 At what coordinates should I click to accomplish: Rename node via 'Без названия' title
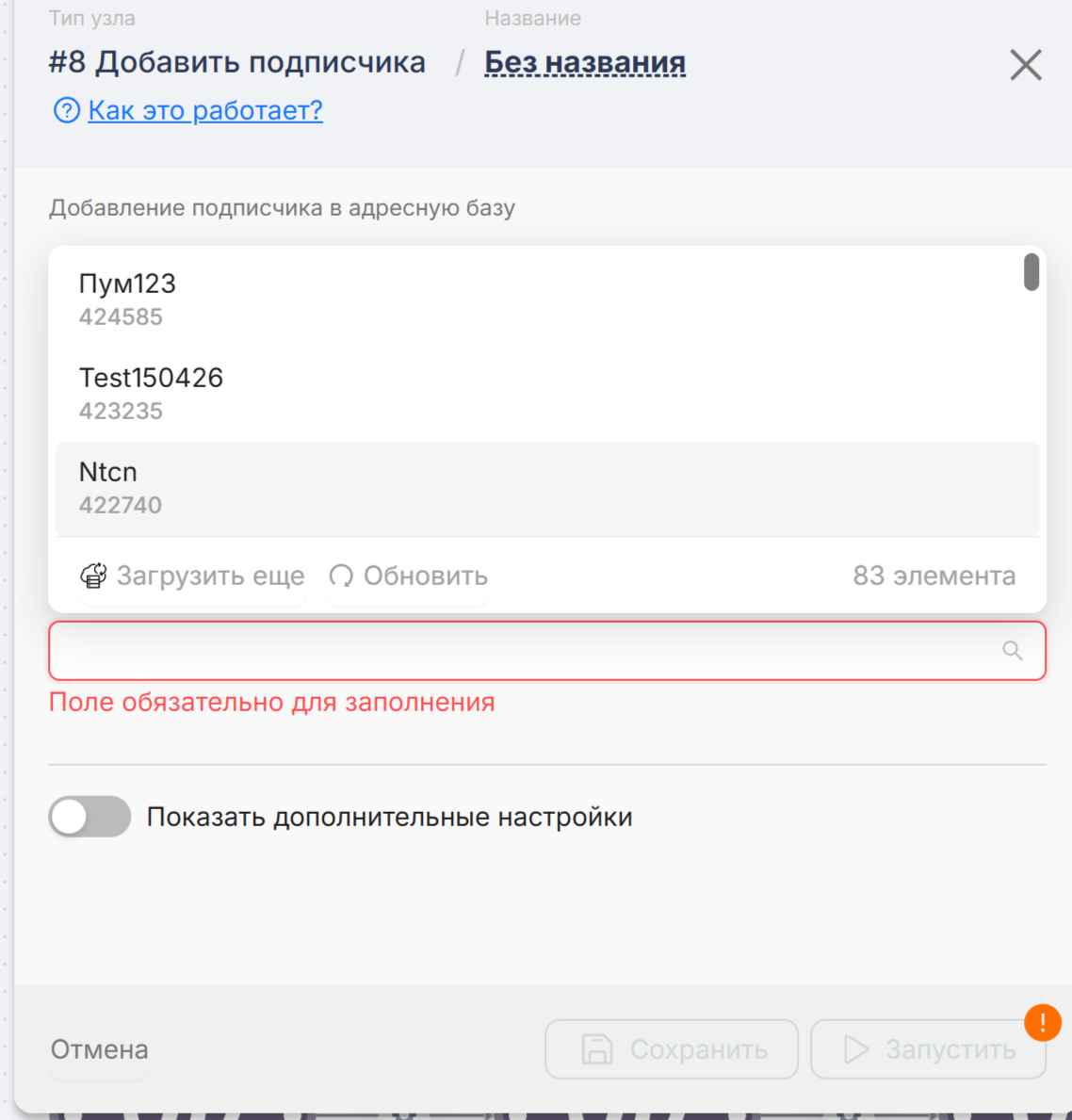(585, 63)
